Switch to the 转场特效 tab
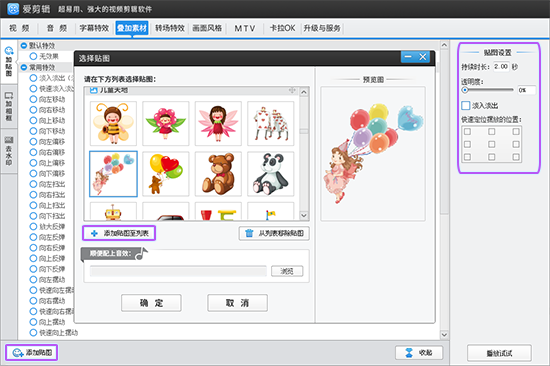This screenshot has height=366, width=550. click(170, 28)
